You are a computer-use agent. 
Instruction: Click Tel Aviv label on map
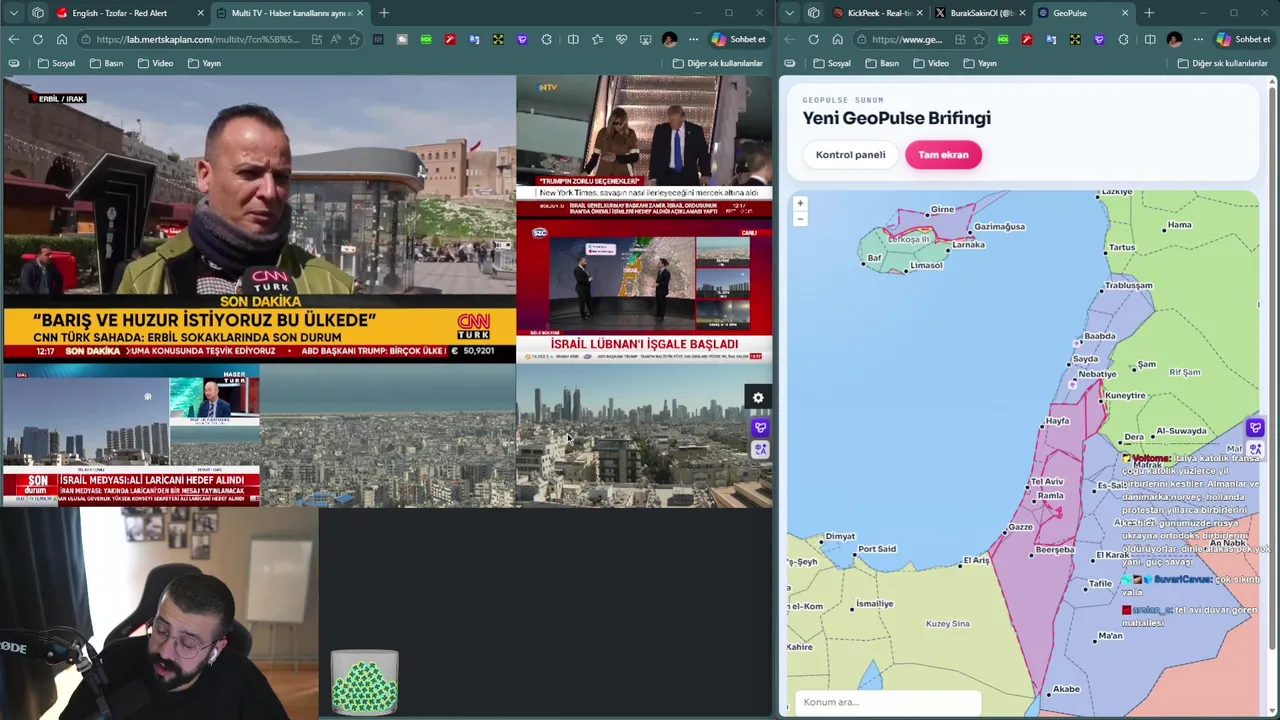coord(1047,482)
